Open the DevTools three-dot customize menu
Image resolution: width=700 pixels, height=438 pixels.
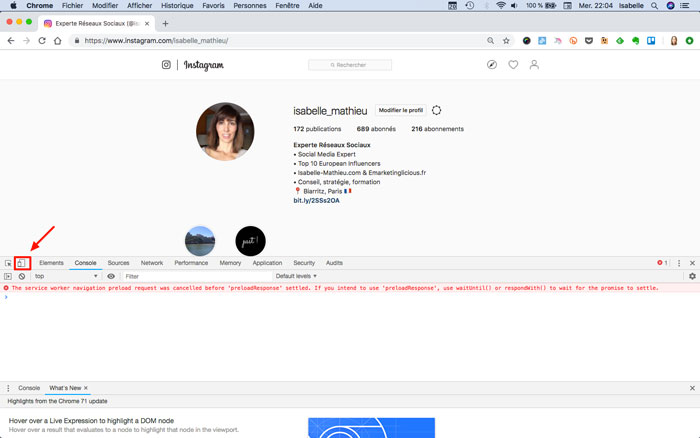tap(679, 263)
